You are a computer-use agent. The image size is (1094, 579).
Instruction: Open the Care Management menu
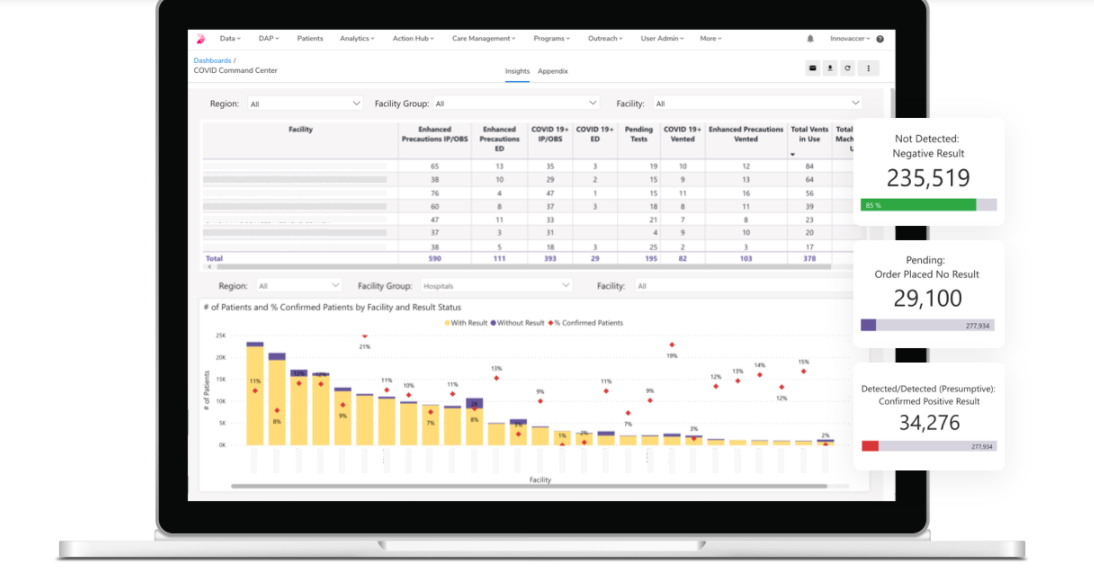(483, 39)
